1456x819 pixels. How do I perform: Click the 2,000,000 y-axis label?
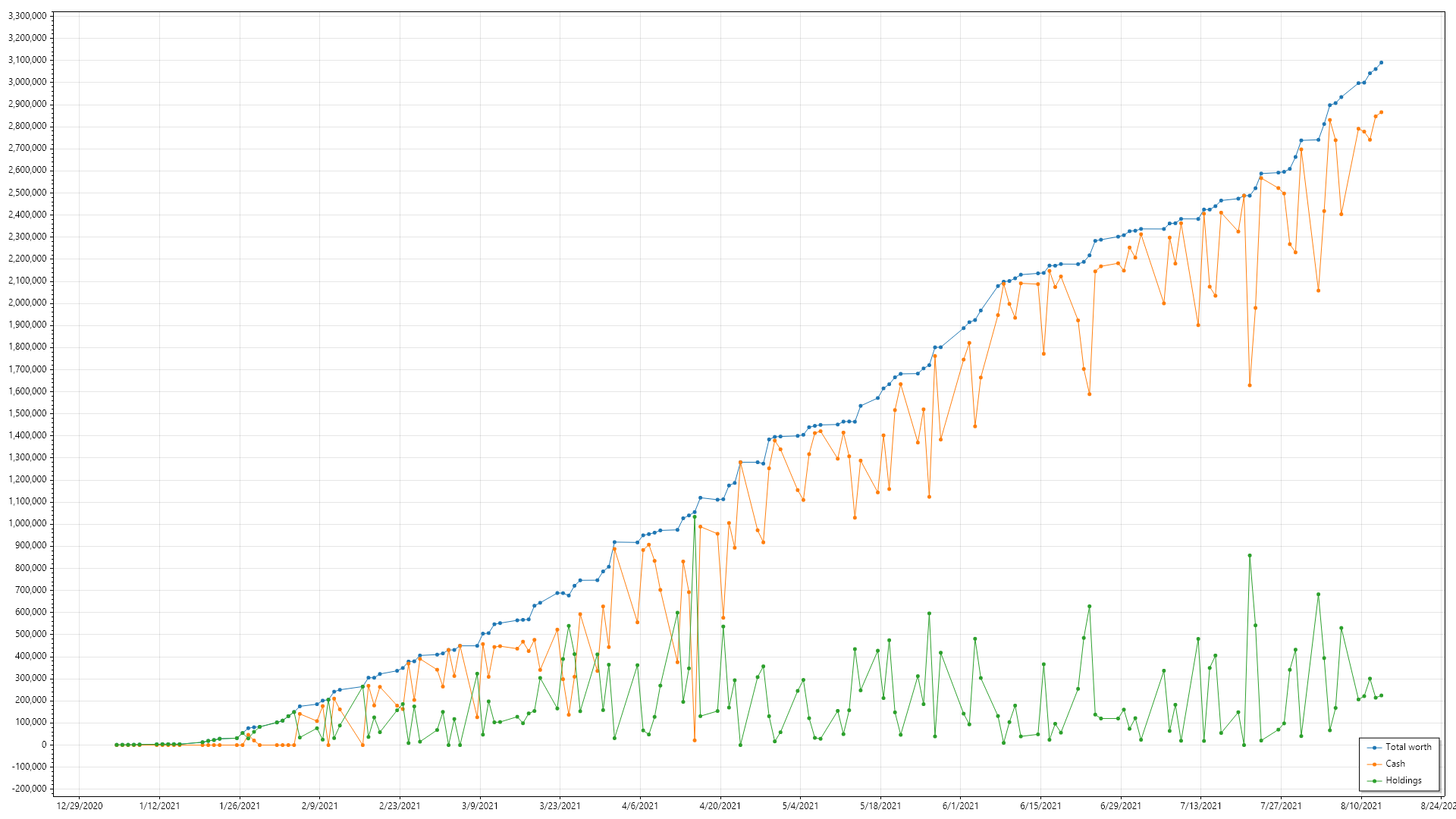coord(27,303)
